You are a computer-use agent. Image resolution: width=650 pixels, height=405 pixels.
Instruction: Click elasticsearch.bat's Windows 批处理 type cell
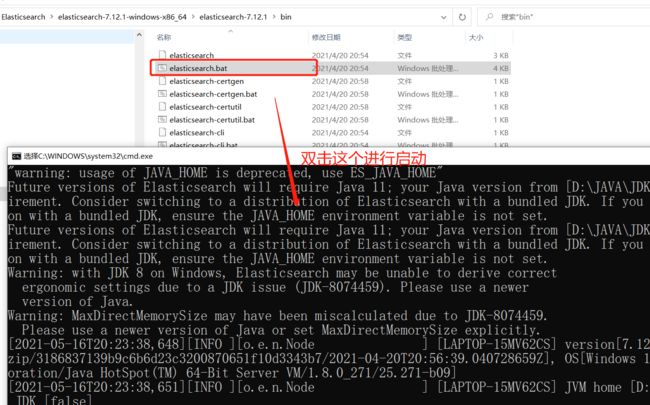(428, 68)
